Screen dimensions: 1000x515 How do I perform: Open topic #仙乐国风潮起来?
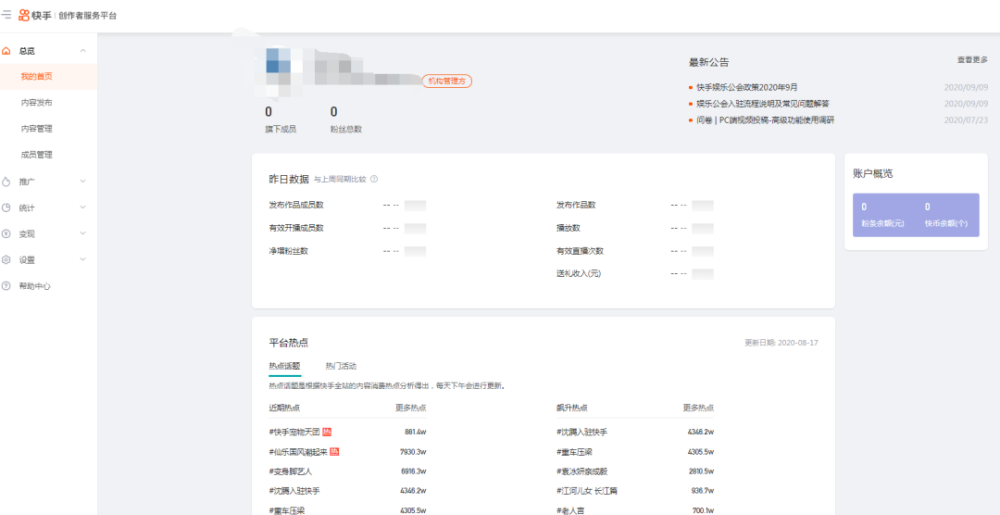[x=298, y=452]
